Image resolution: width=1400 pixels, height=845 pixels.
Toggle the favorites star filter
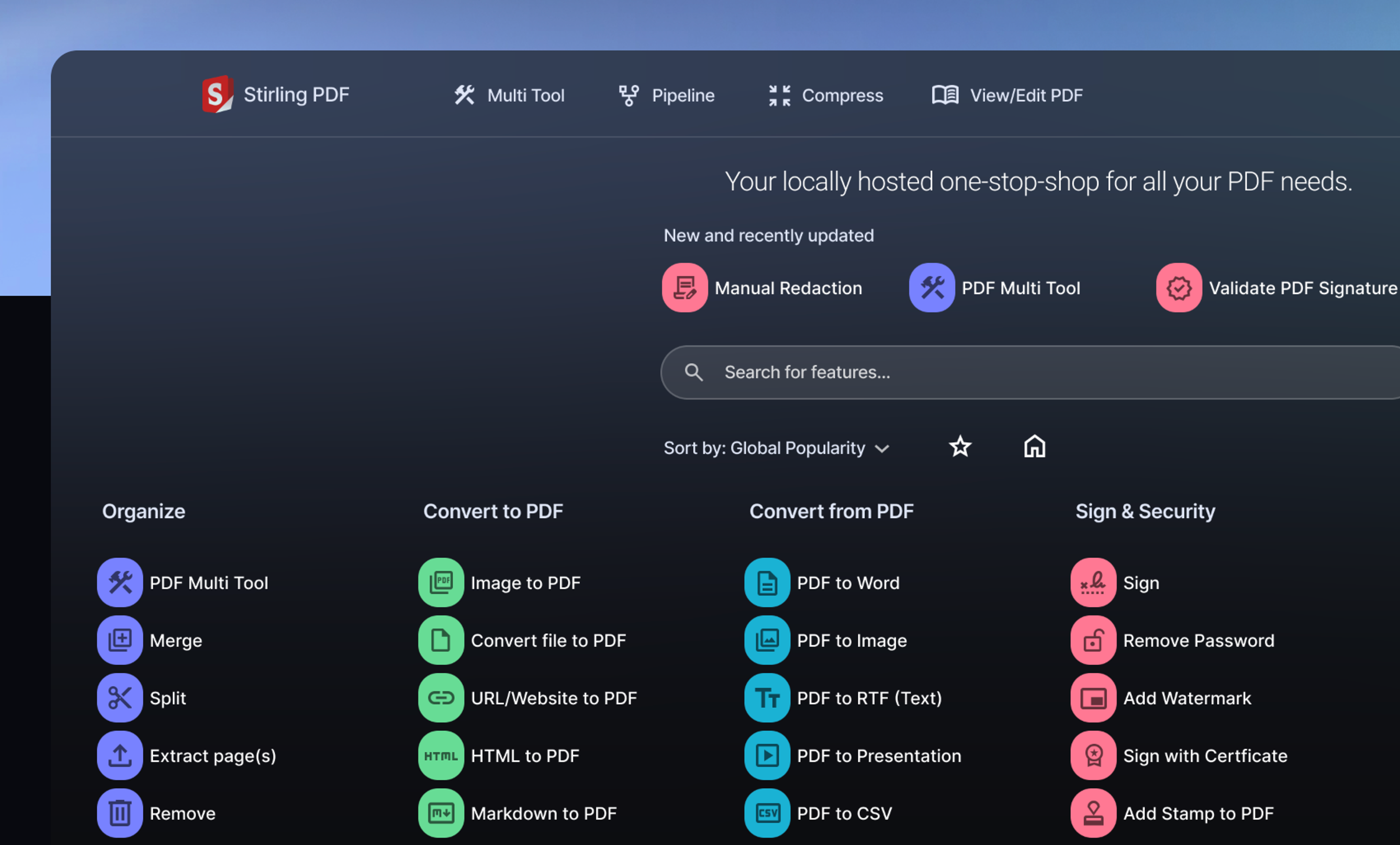tap(960, 447)
